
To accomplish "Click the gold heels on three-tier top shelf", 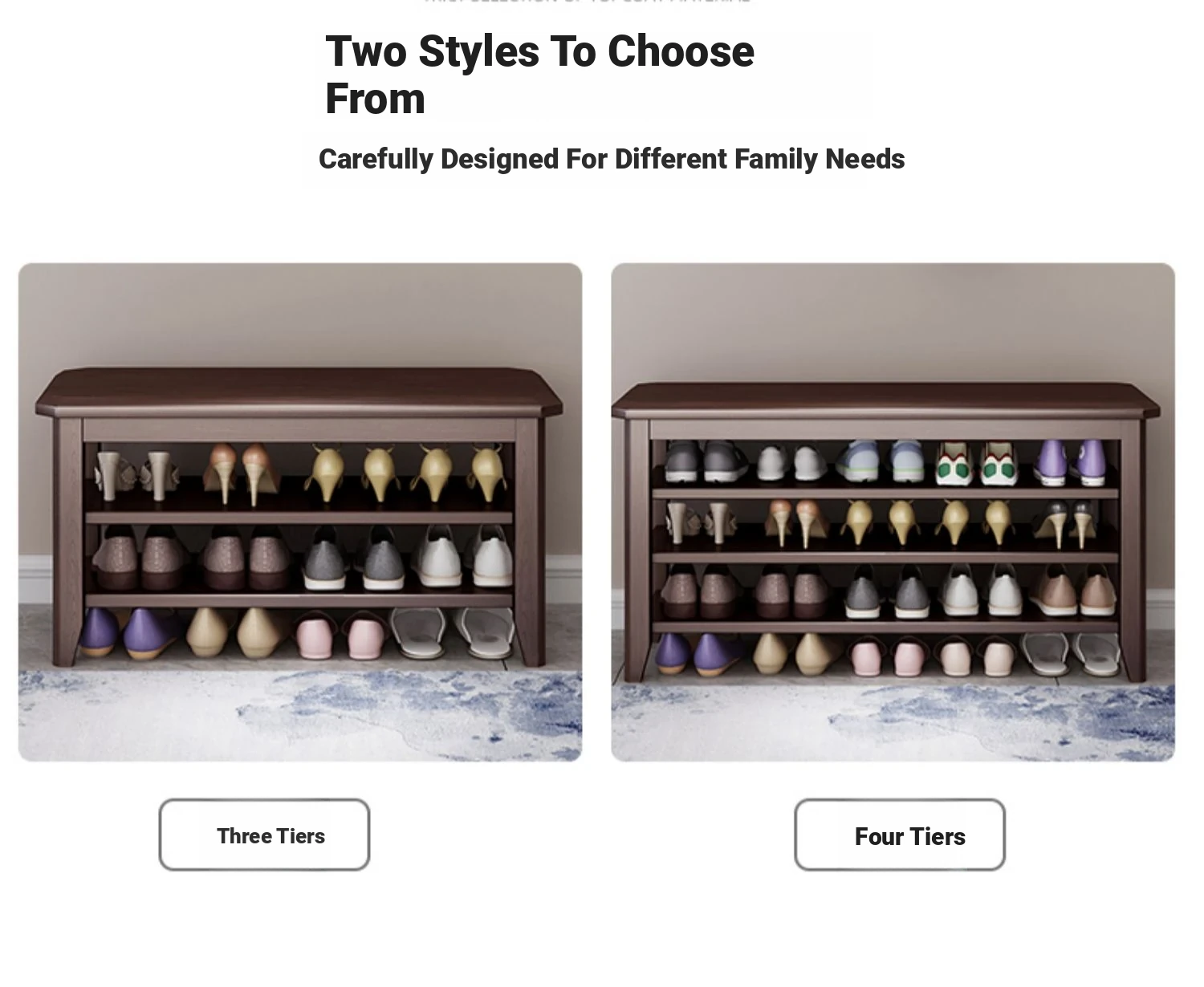I will (x=405, y=473).
